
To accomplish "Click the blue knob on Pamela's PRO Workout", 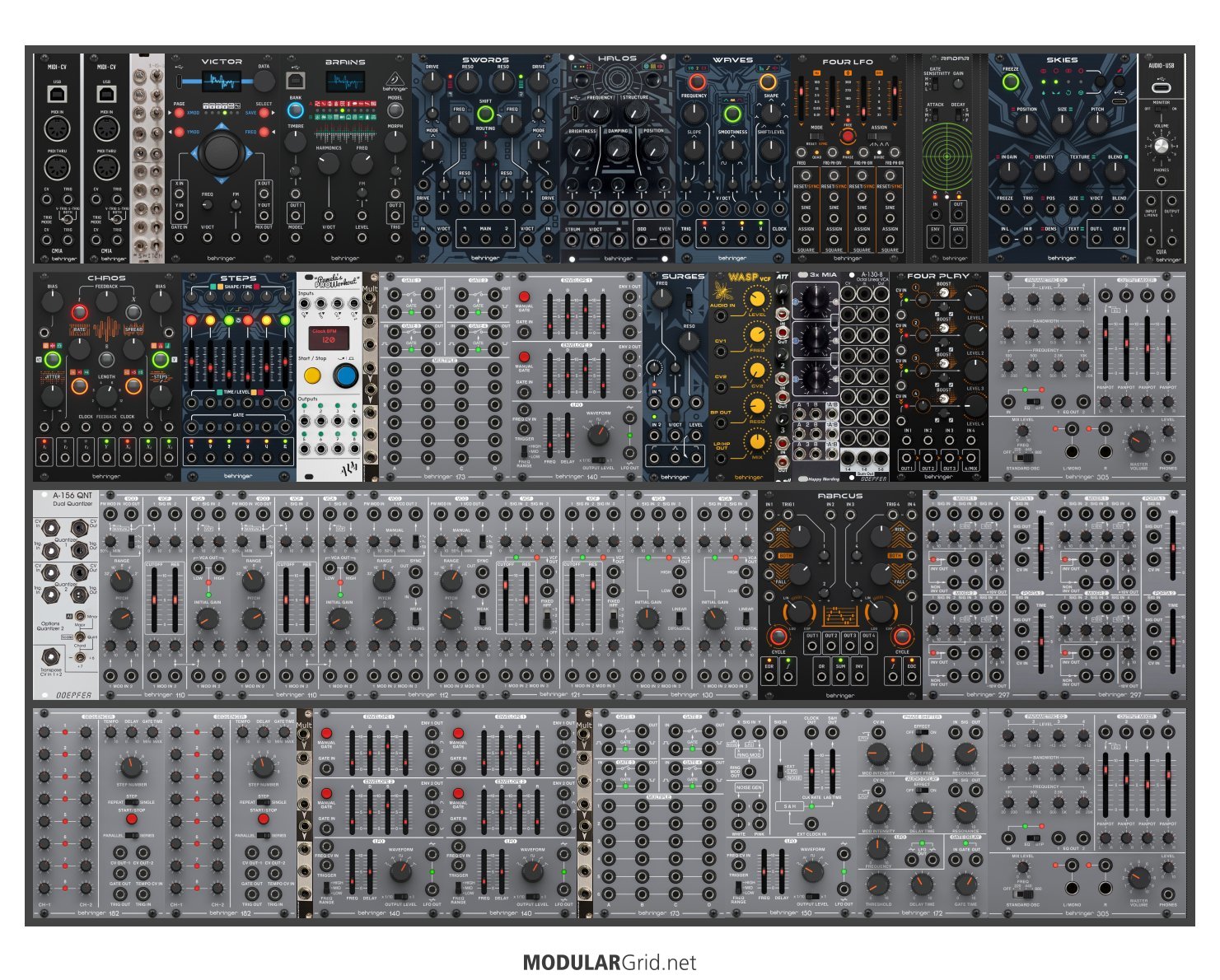I will pos(345,376).
